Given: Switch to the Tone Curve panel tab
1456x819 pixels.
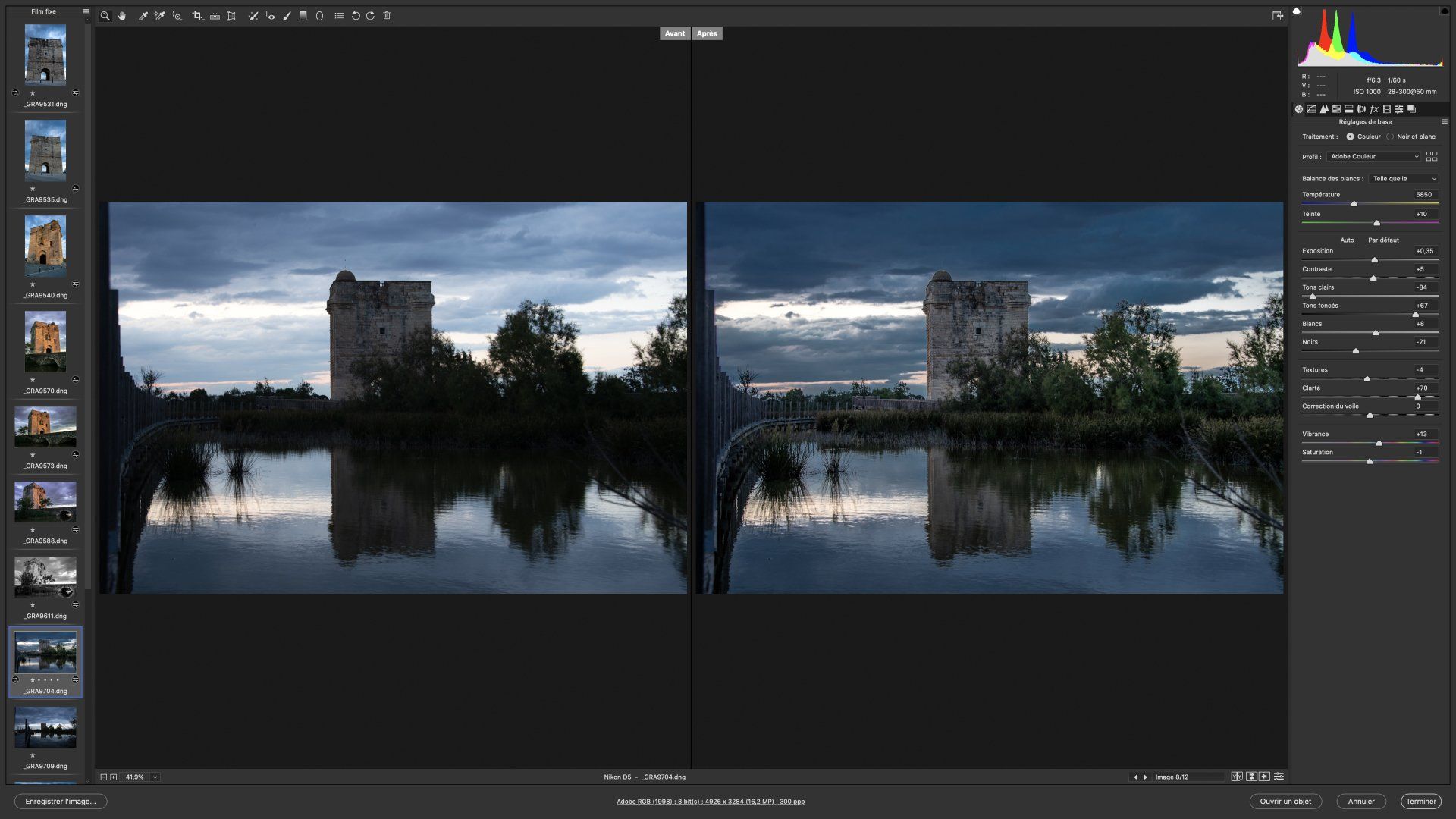Looking at the screenshot, I should tap(1311, 109).
